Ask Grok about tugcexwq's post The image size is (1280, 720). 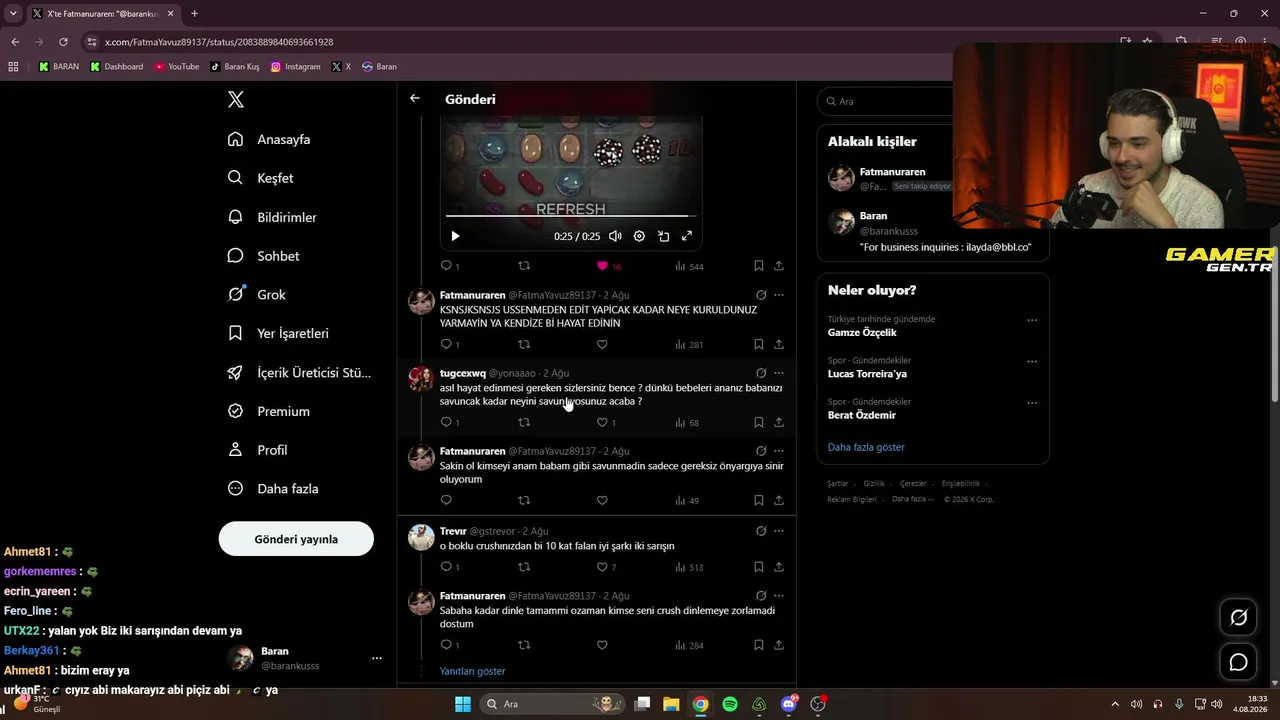[761, 373]
